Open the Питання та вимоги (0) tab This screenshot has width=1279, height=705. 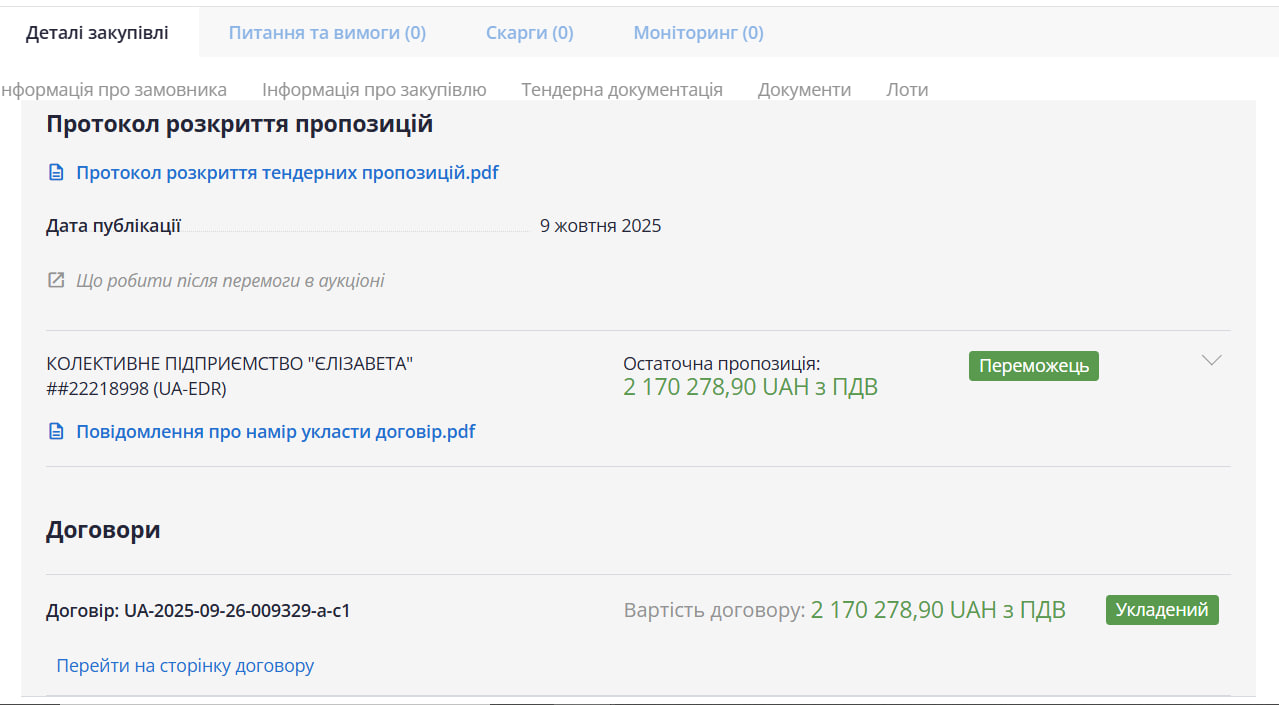[x=327, y=33]
